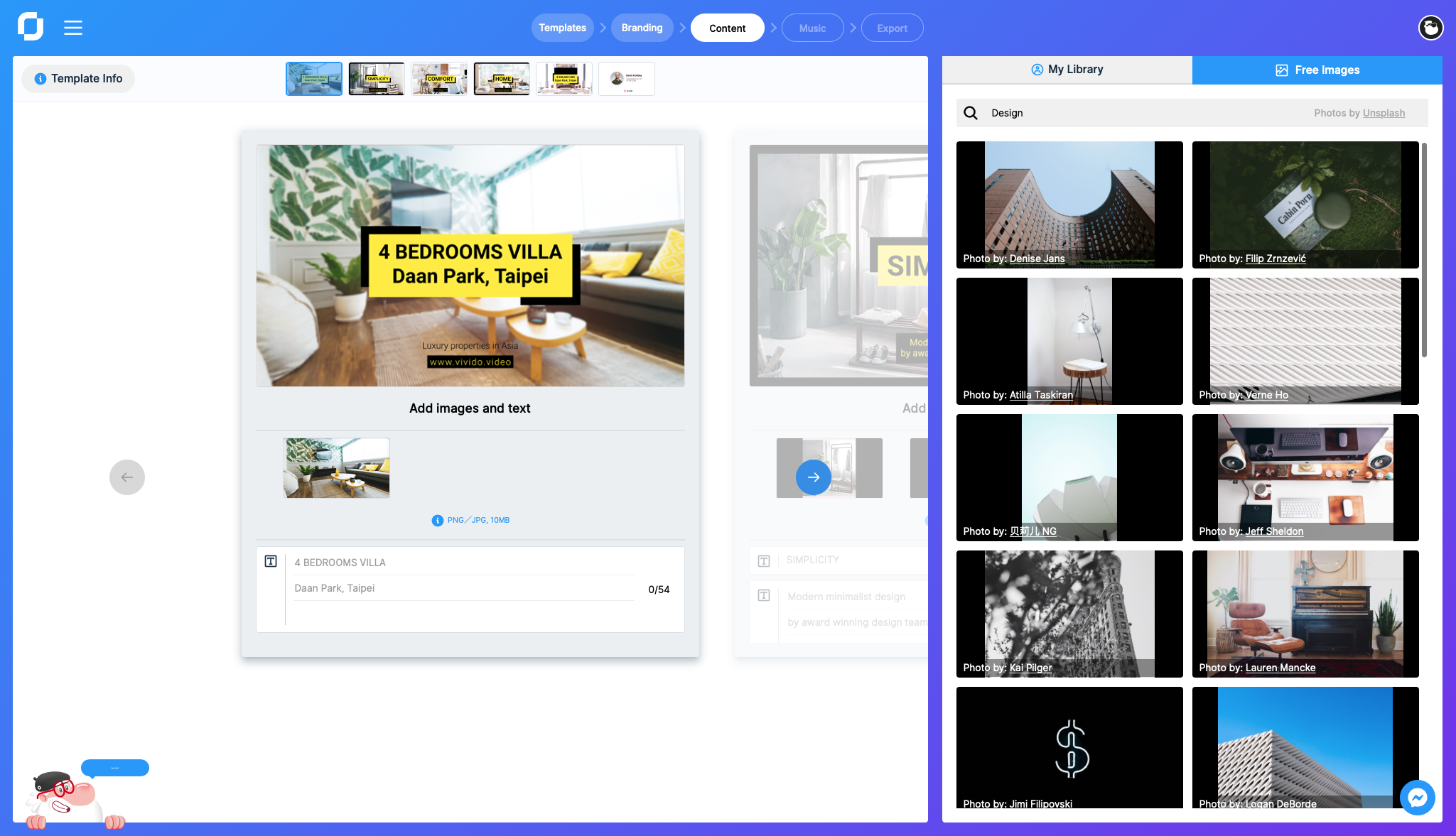Switch to the My Library tab
This screenshot has width=1456, height=836.
pyautogui.click(x=1067, y=70)
